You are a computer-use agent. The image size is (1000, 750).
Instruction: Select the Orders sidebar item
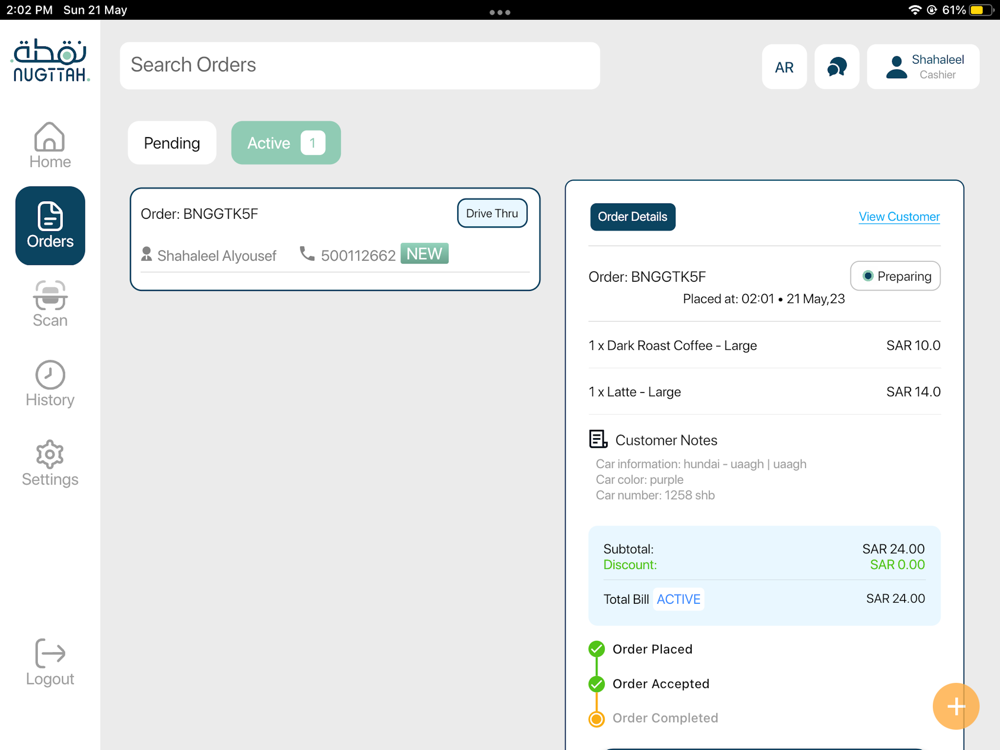coord(50,226)
